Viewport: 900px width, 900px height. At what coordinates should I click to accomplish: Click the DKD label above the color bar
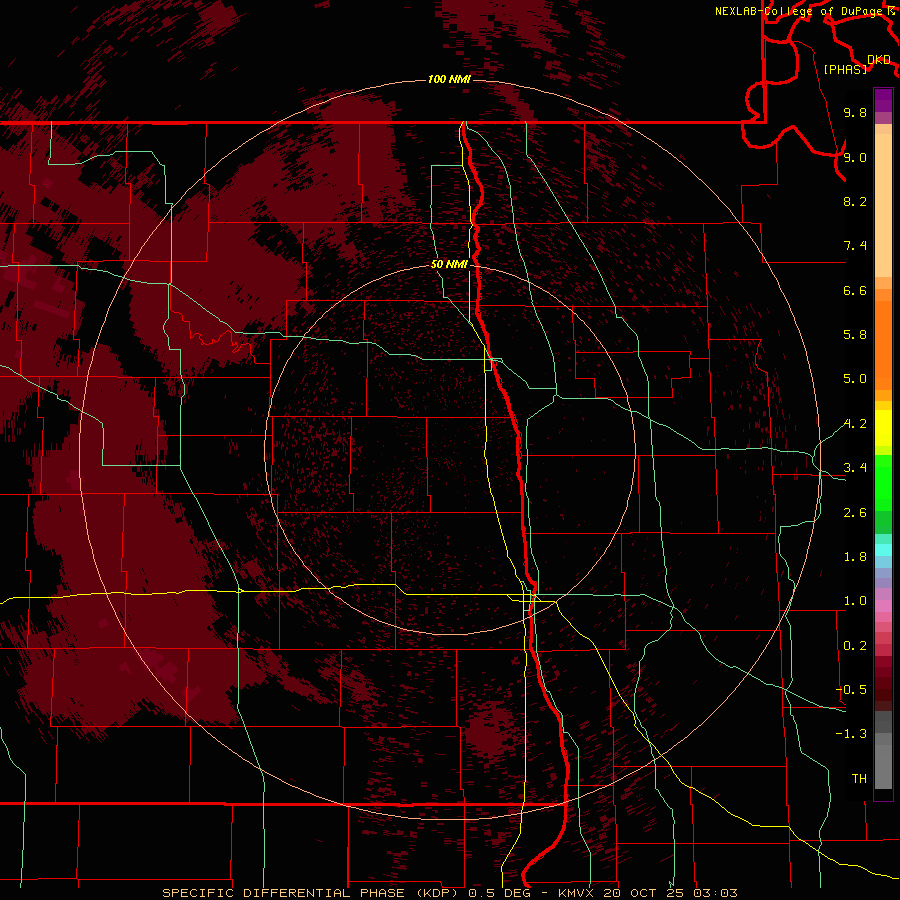point(879,59)
